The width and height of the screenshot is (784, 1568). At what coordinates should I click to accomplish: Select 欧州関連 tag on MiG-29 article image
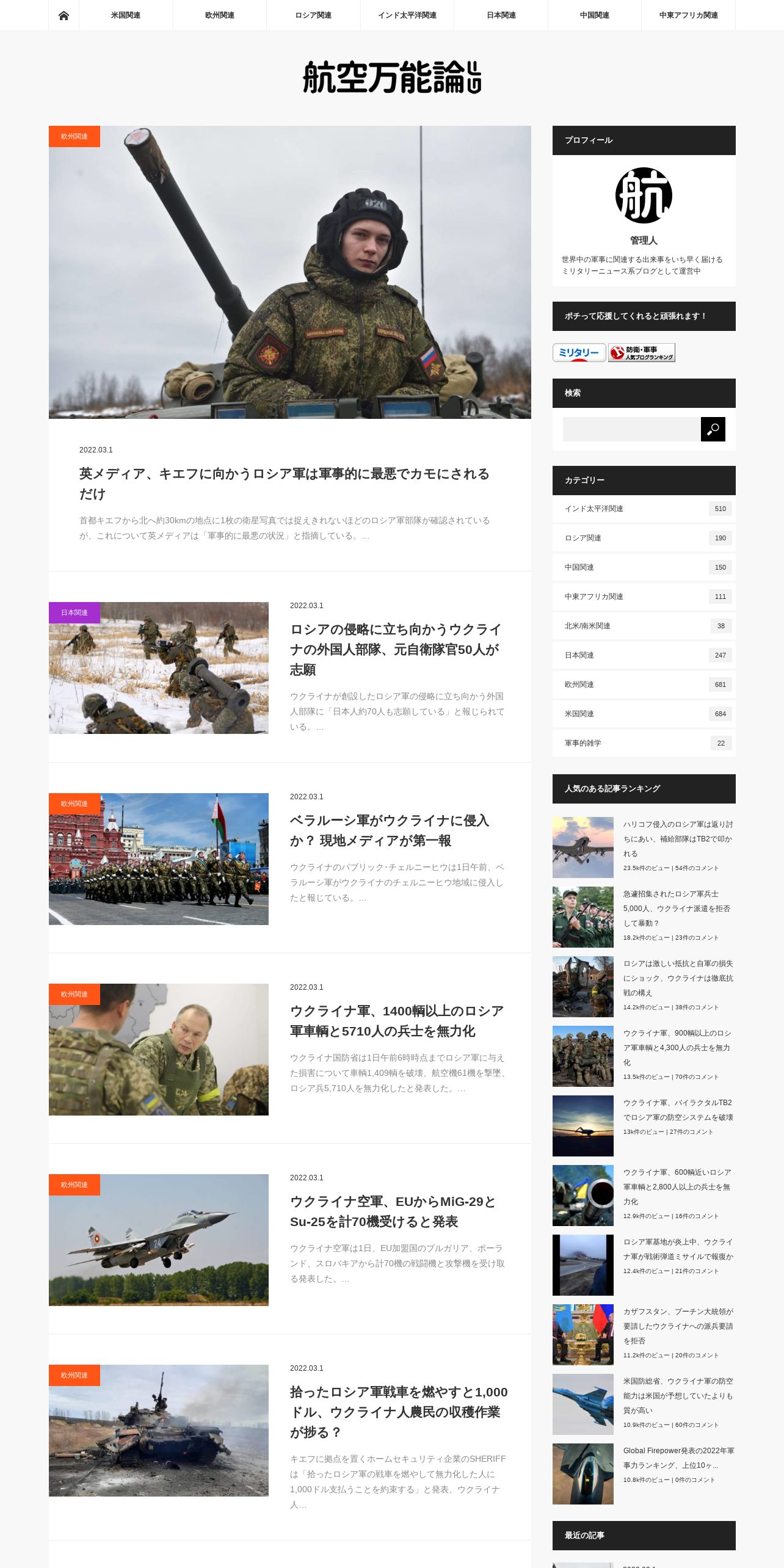click(74, 1185)
